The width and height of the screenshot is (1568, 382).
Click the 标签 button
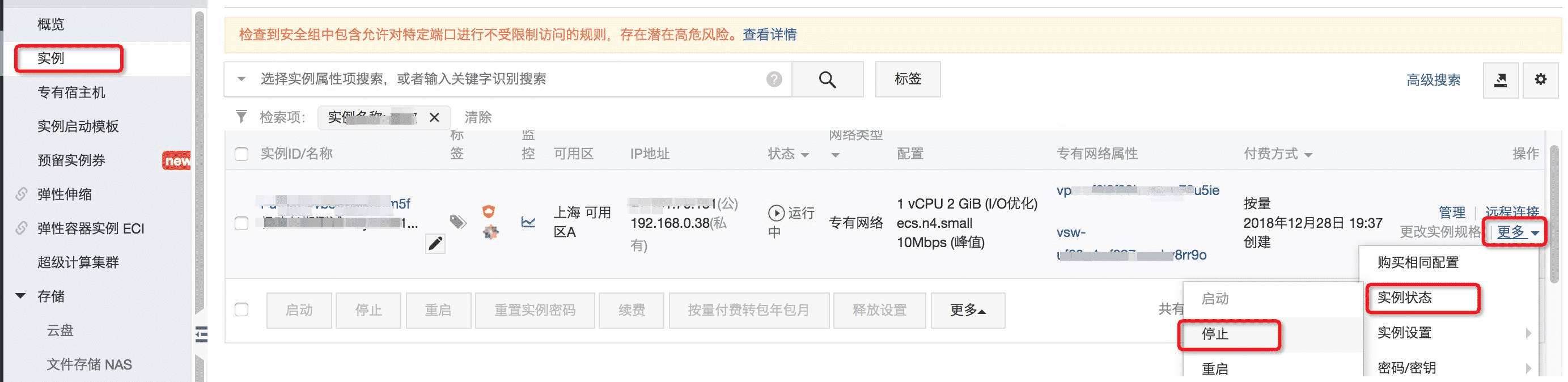tap(907, 79)
